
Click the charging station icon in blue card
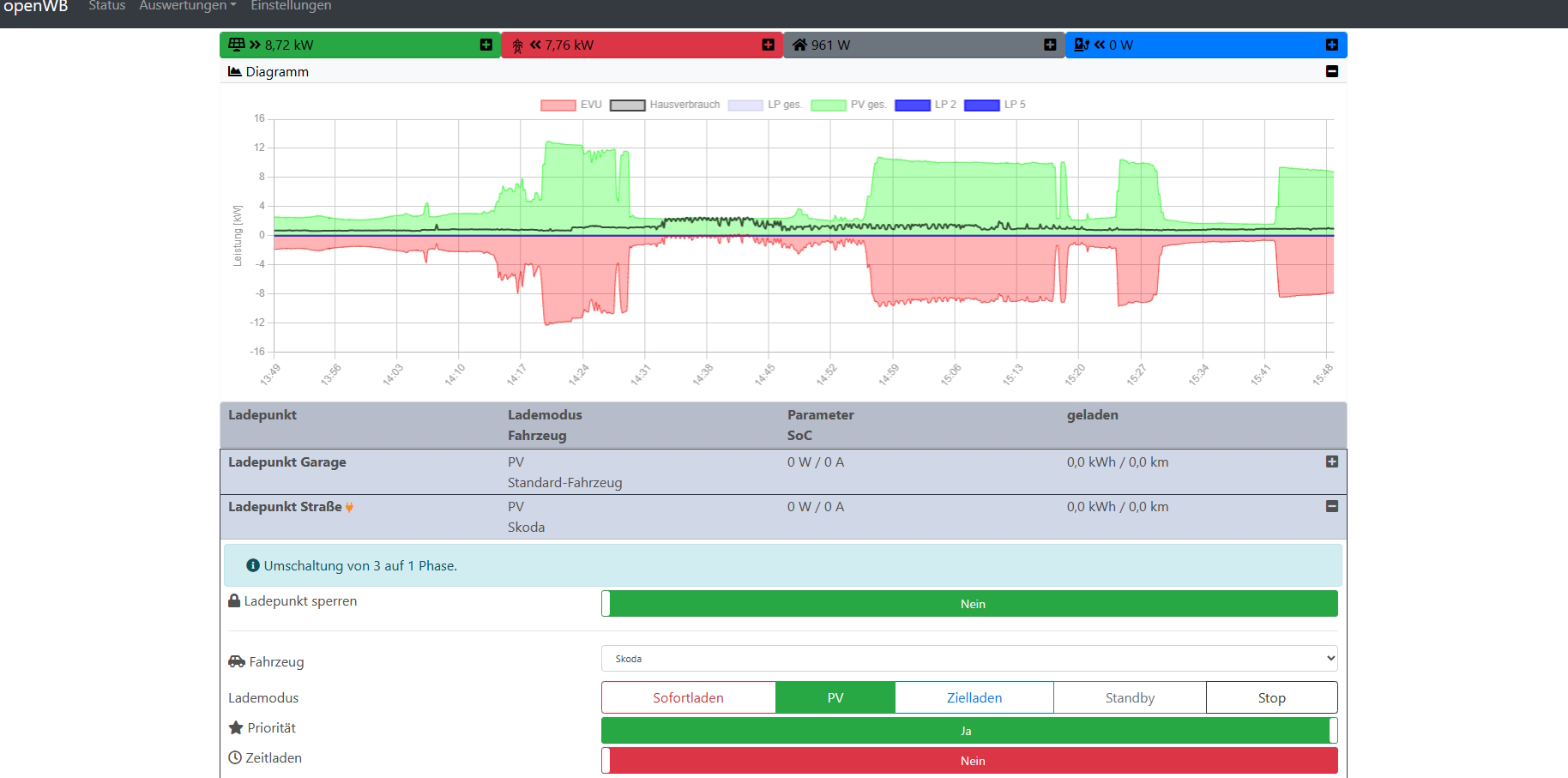(x=1082, y=45)
